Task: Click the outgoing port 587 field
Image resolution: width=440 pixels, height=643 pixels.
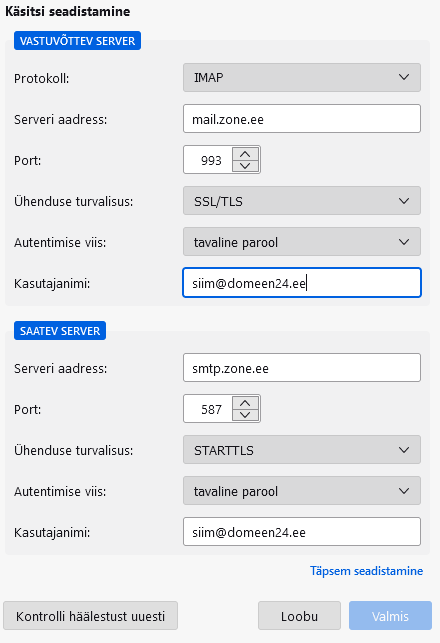Action: [x=208, y=409]
